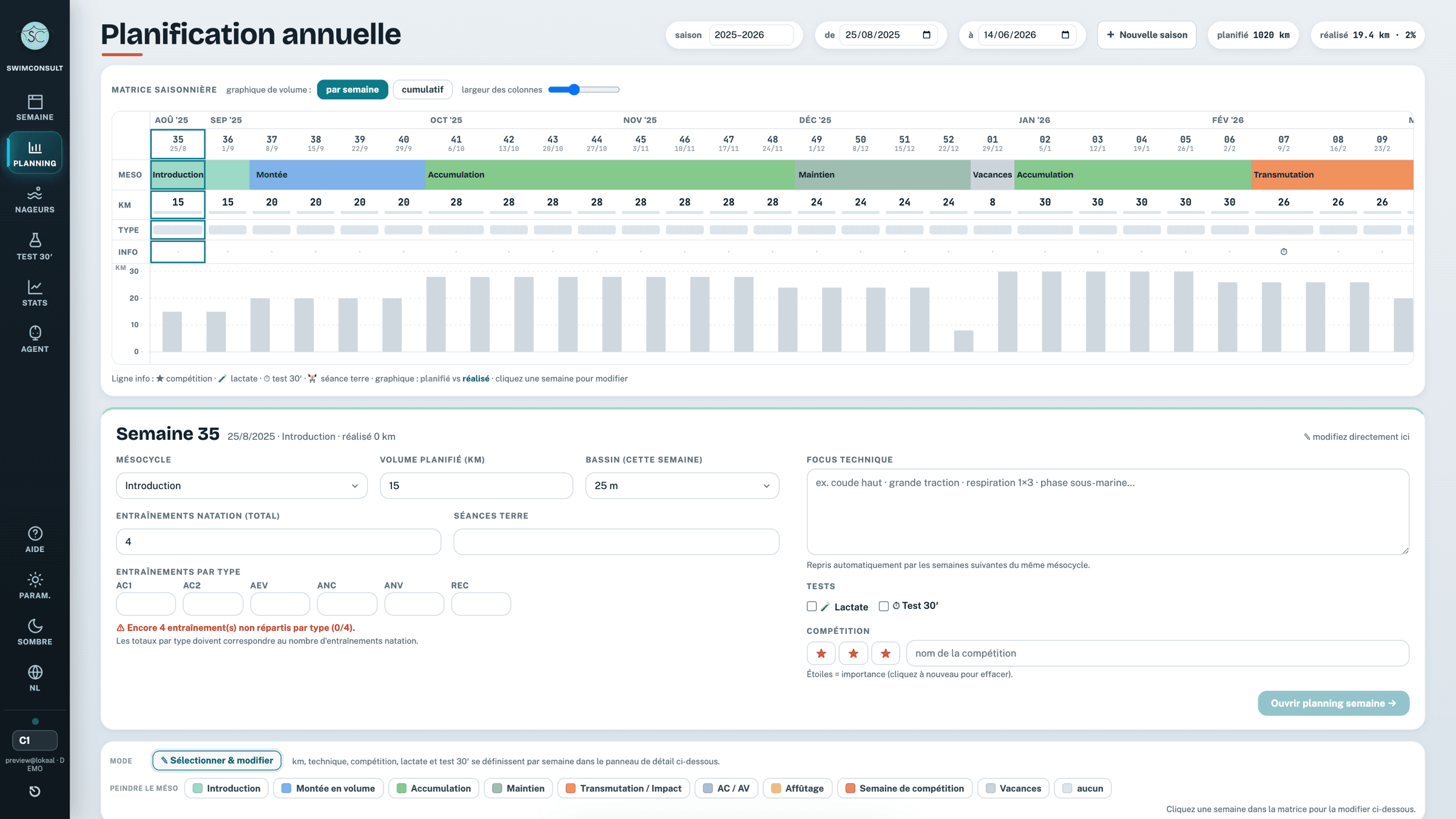
Task: Expand the Bassin 25 m dropdown
Action: click(682, 486)
